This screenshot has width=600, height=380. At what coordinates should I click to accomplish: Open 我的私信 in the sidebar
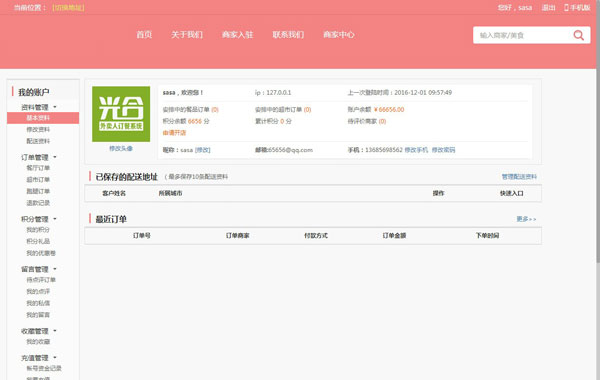38,303
